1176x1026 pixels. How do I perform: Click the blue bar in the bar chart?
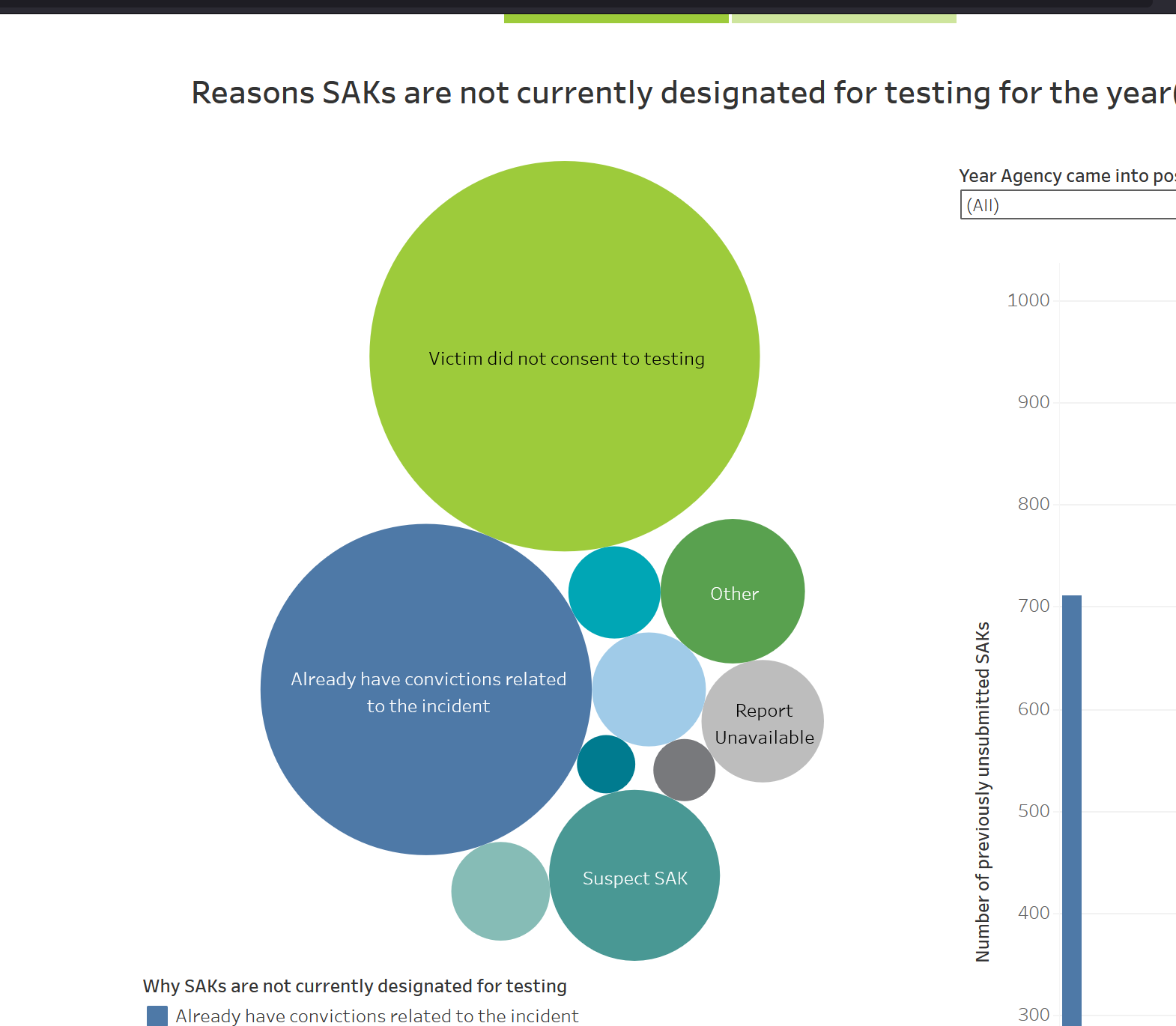[x=1072, y=809]
